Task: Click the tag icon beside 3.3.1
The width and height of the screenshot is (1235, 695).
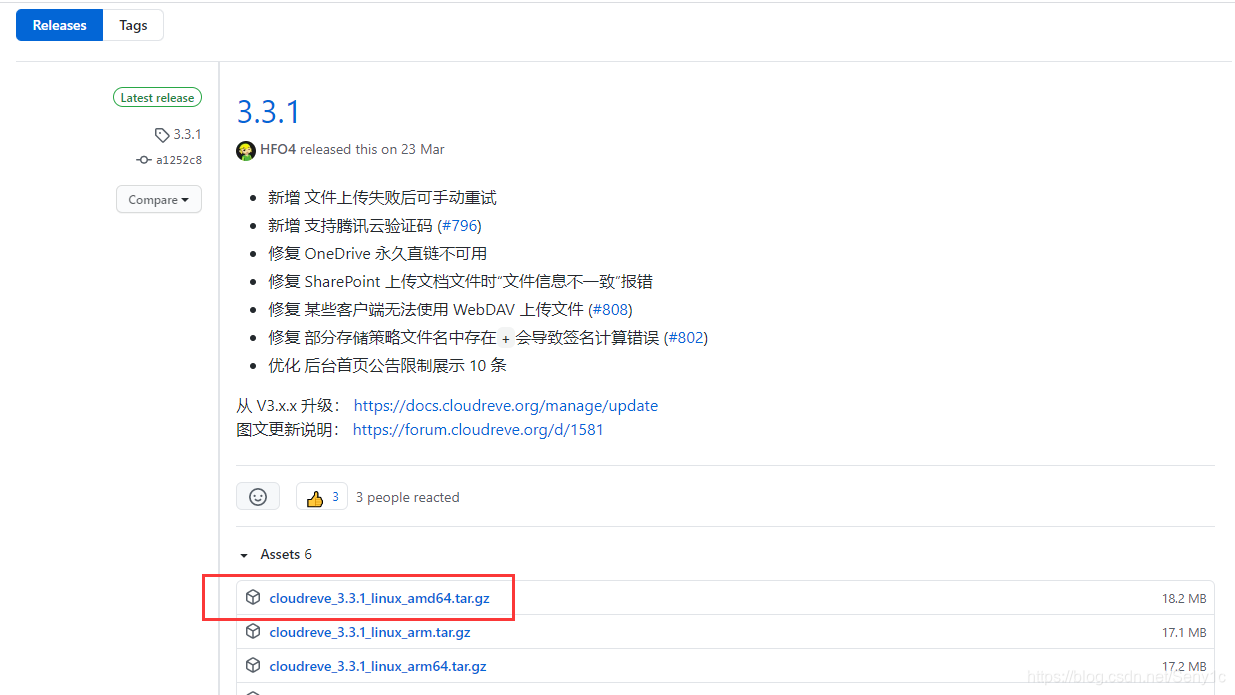Action: [x=162, y=135]
